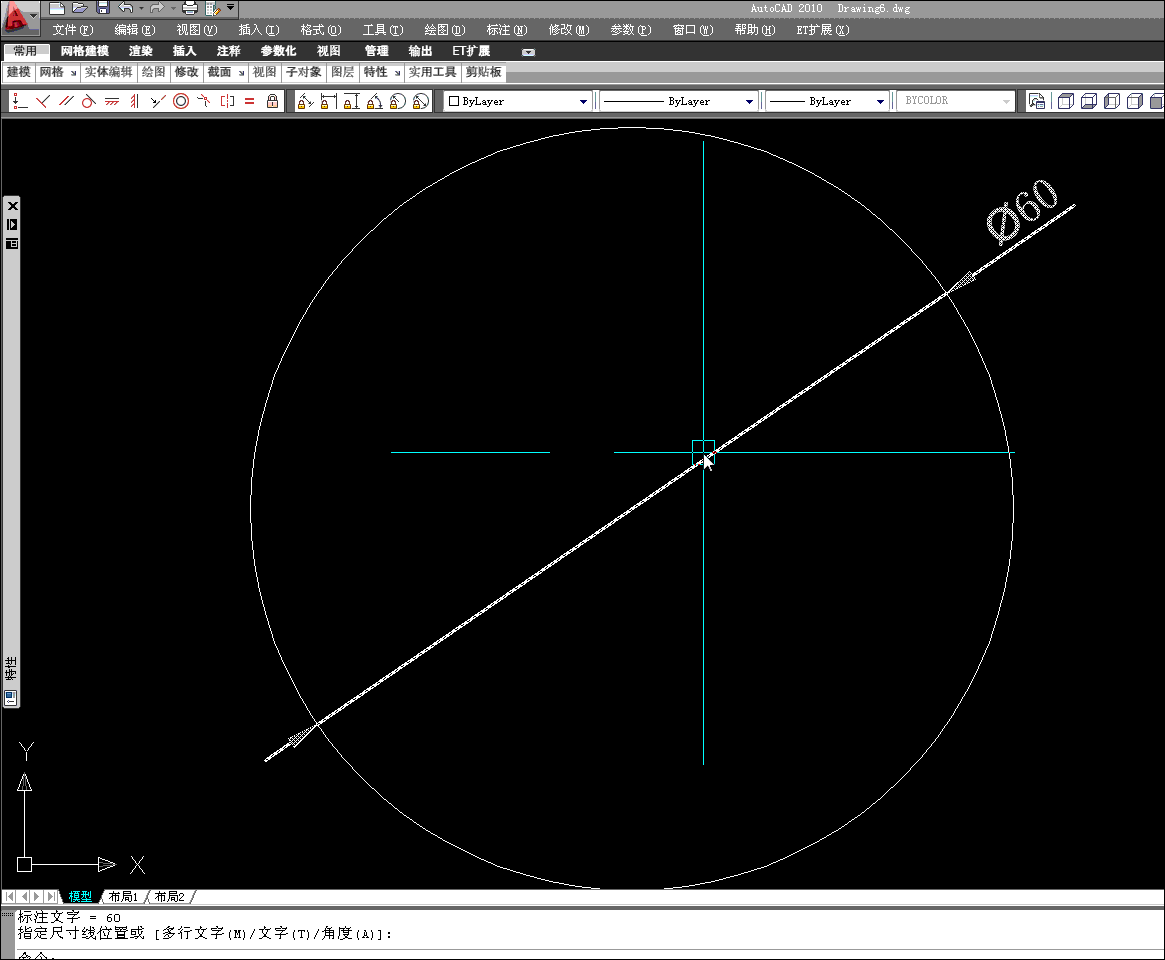Open the Visual Styles manager icon
This screenshot has width=1165, height=960.
[1036, 101]
